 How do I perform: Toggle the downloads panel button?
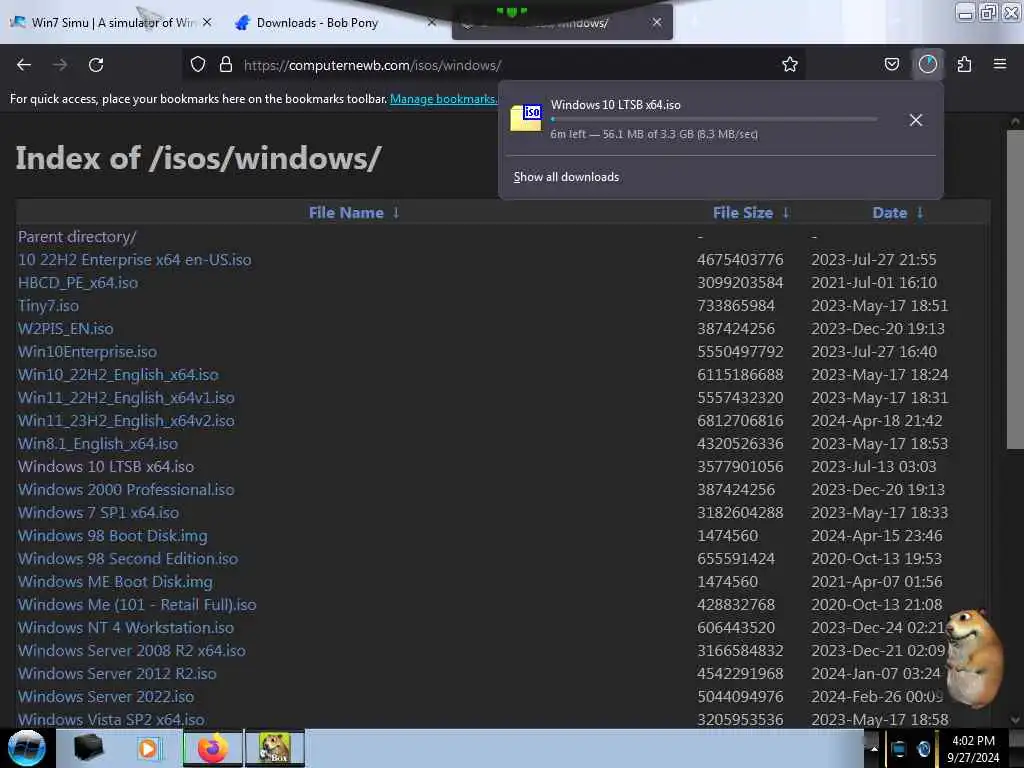point(927,65)
